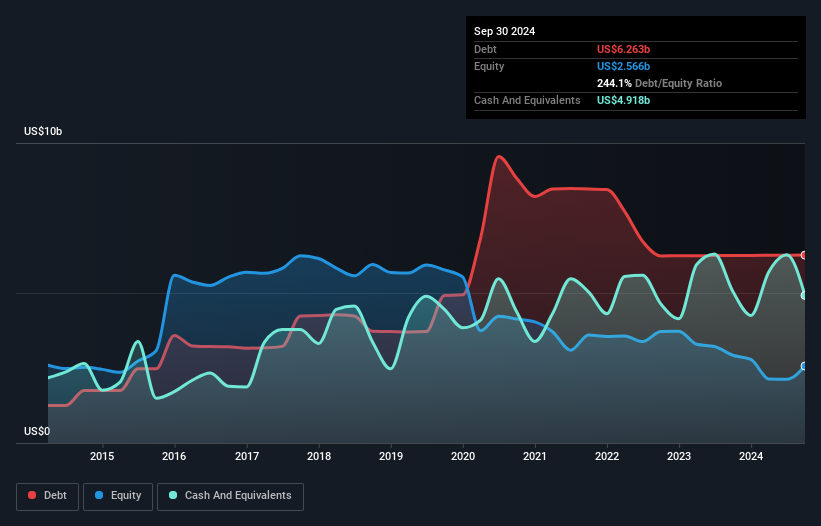This screenshot has height=526, width=821.
Task: Click the US$0 y-axis label
Action: (x=37, y=431)
